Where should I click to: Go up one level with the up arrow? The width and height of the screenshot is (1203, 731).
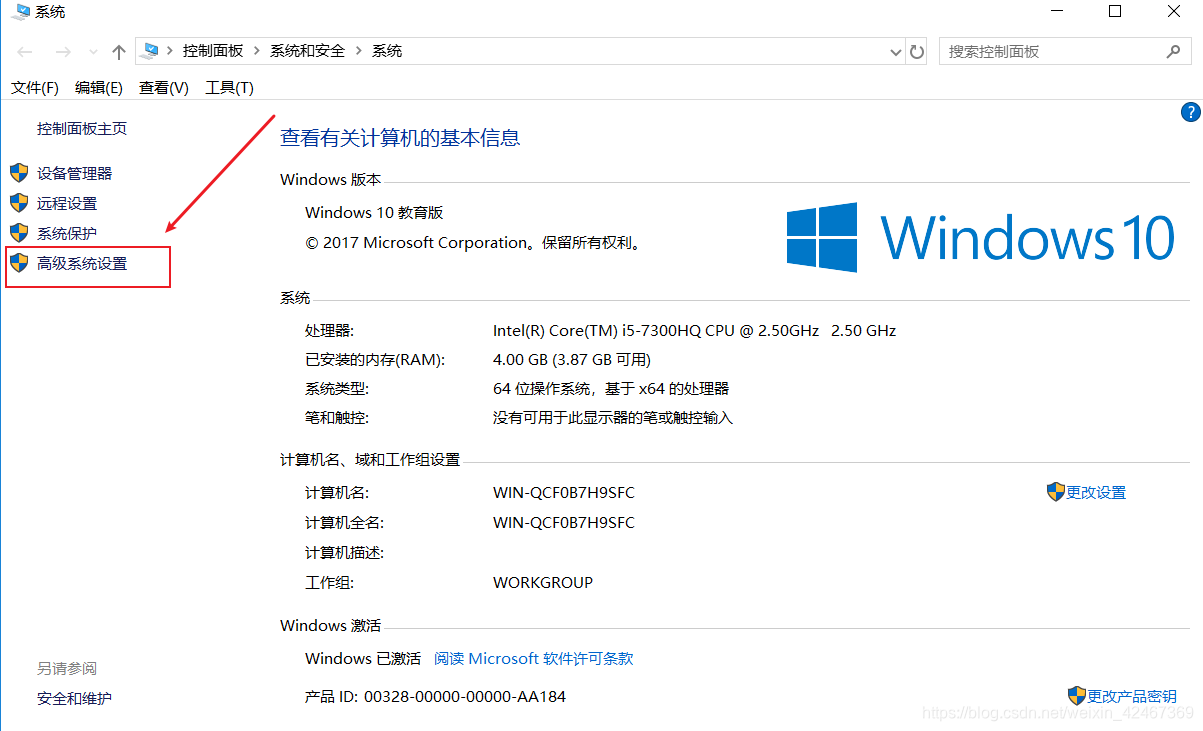coord(119,52)
